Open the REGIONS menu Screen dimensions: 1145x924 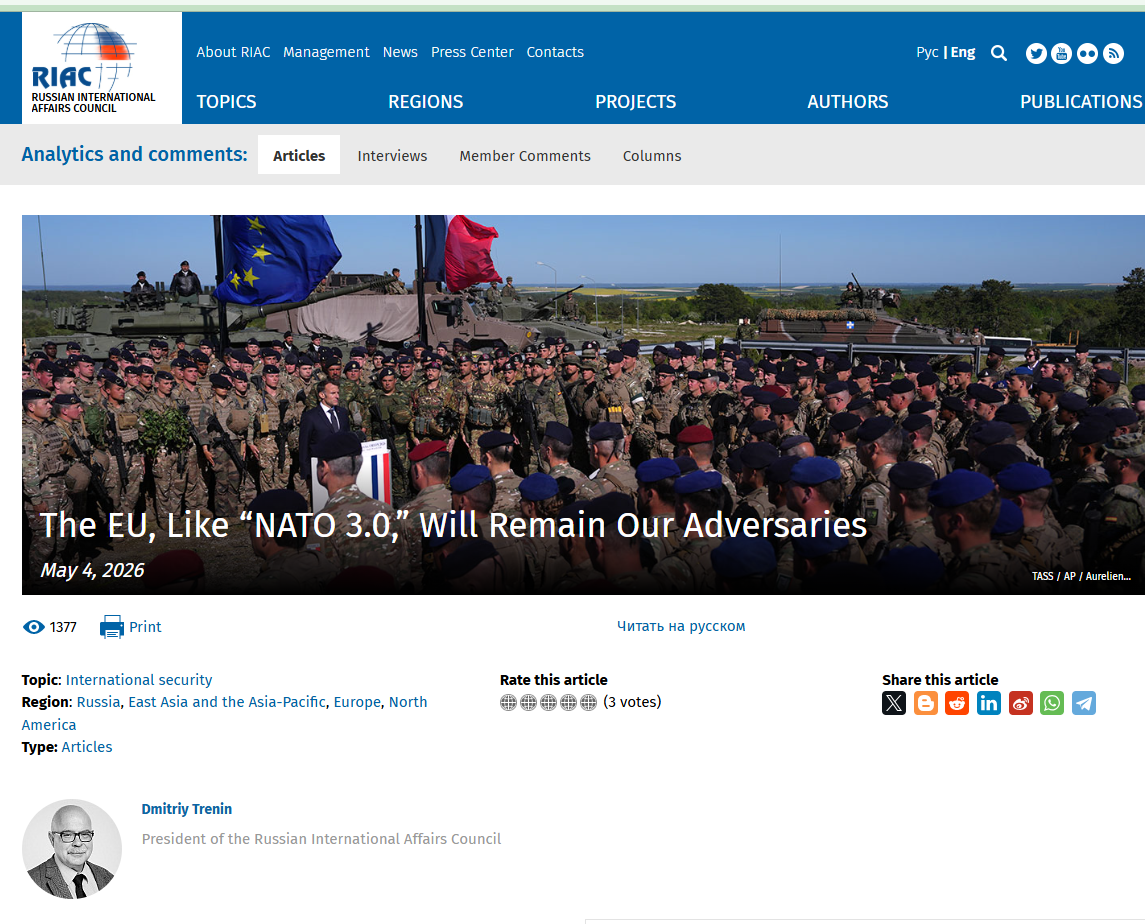(x=426, y=102)
